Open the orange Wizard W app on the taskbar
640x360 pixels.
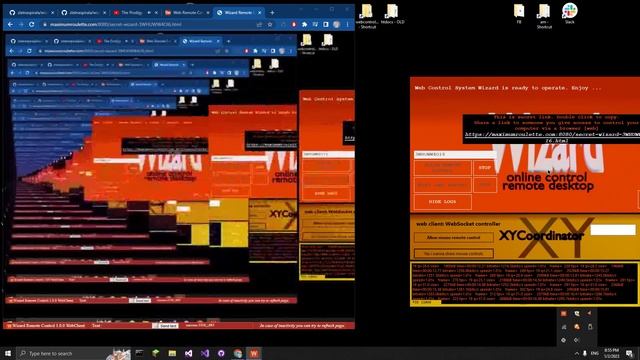pyautogui.click(x=254, y=353)
